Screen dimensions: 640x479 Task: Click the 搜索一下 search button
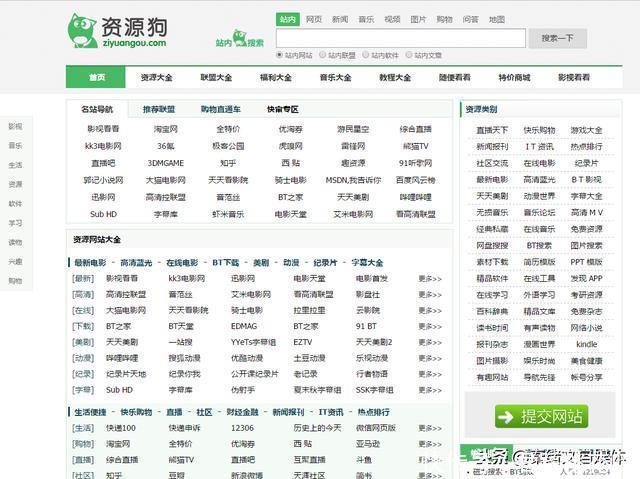(558, 38)
